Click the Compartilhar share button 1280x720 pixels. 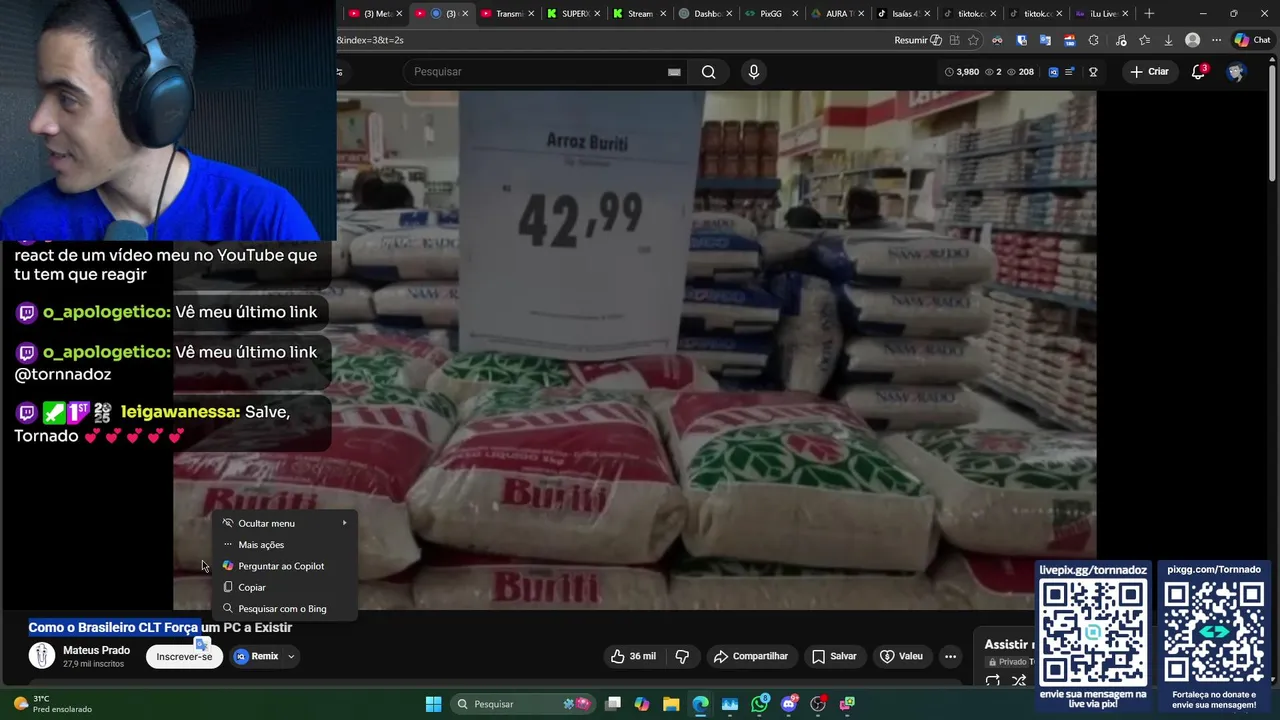751,656
